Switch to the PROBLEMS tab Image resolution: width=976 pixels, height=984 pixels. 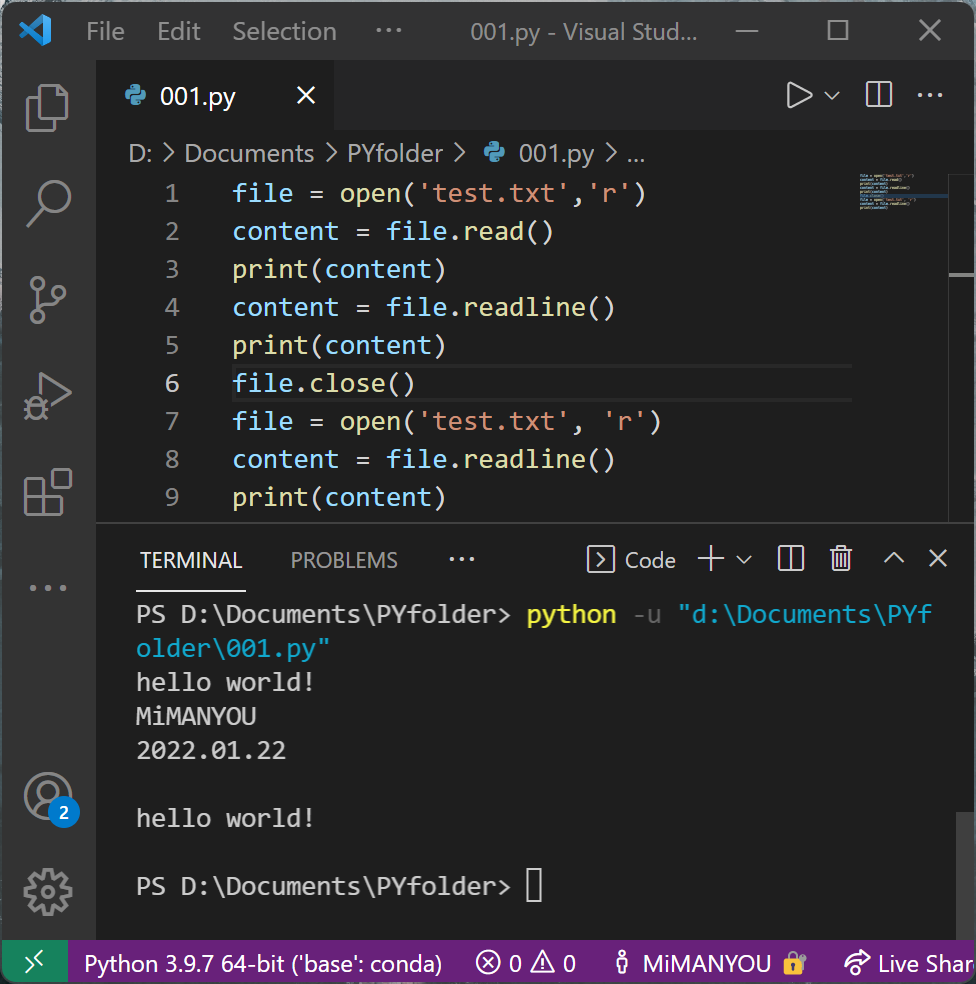coord(344,560)
